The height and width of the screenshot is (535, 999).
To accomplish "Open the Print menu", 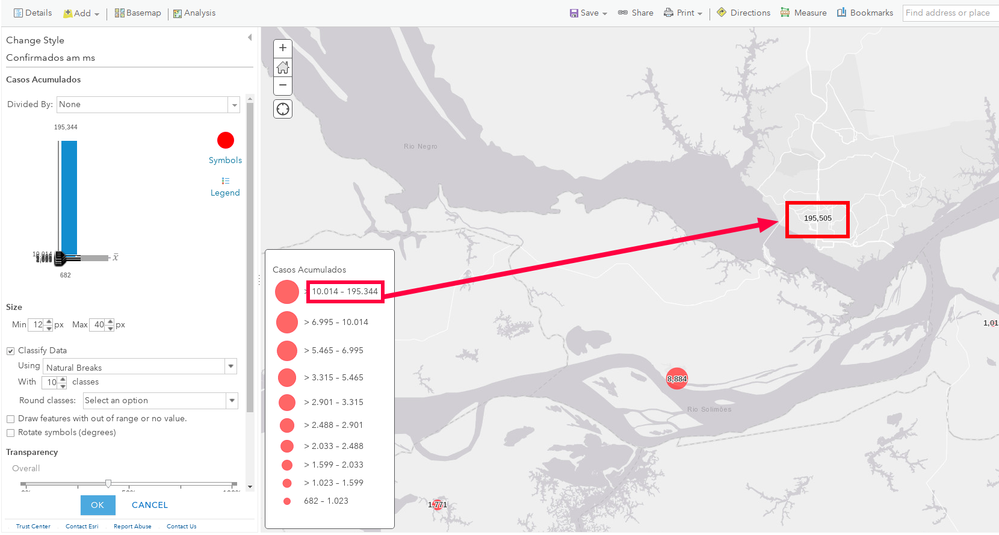I will pos(682,13).
